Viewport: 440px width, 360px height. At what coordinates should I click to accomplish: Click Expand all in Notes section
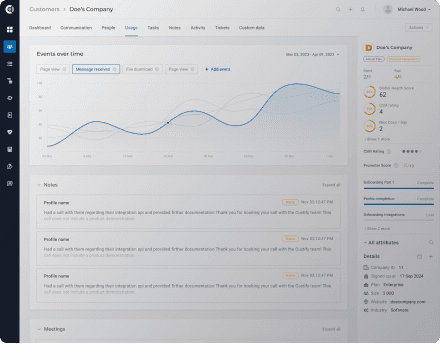(331, 185)
